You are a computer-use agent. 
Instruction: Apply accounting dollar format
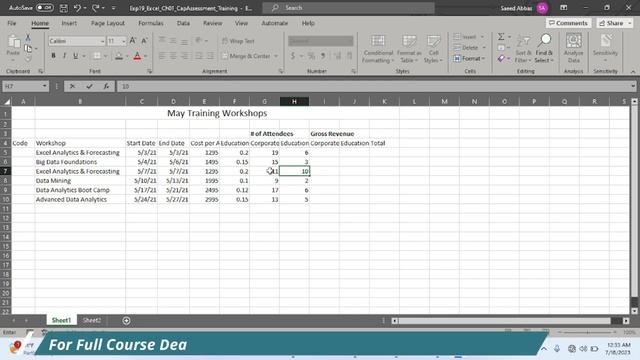293,56
